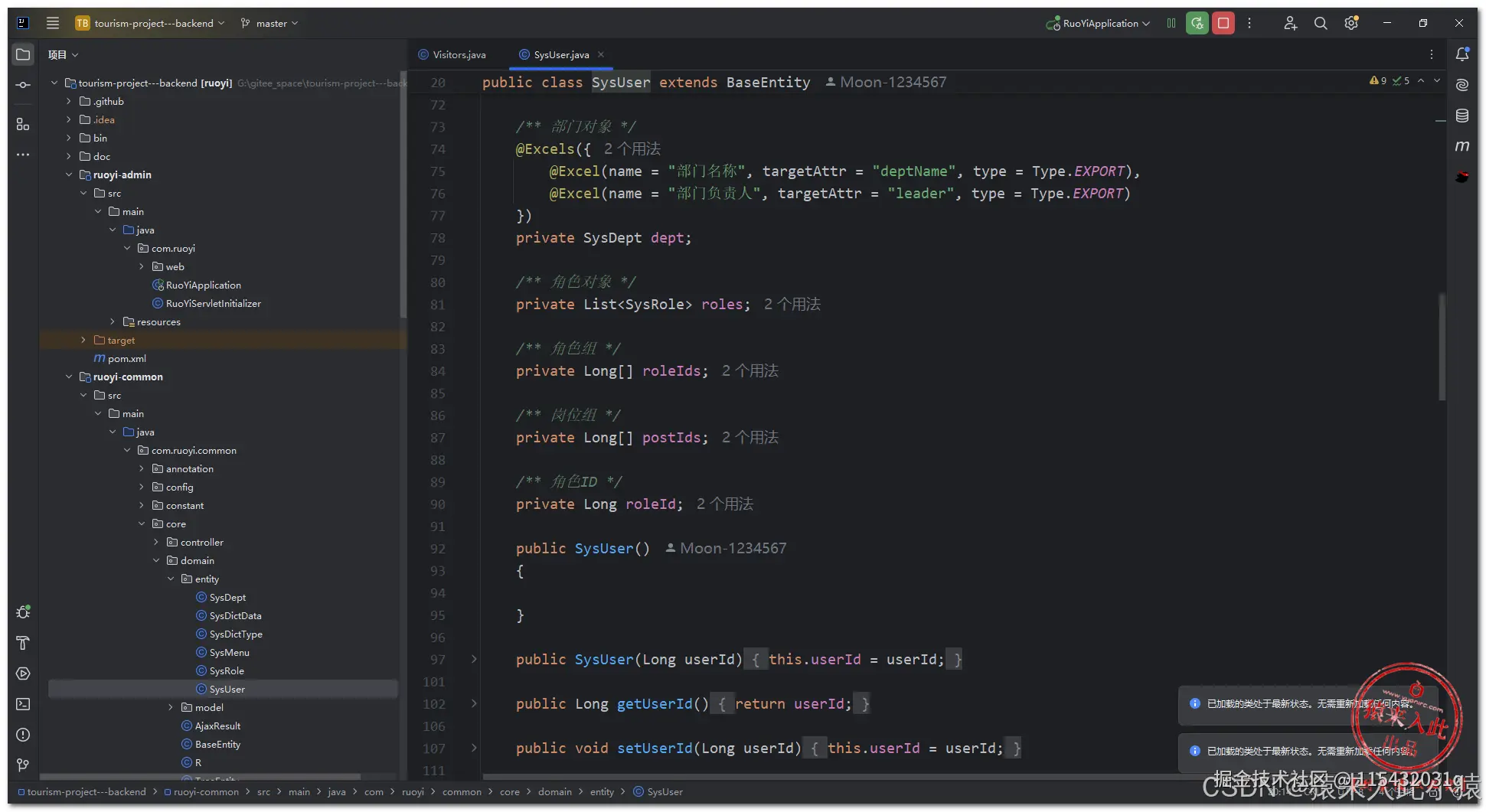Open project selector tourism-project---backend
This screenshot has height=812, width=1486.
click(x=150, y=23)
